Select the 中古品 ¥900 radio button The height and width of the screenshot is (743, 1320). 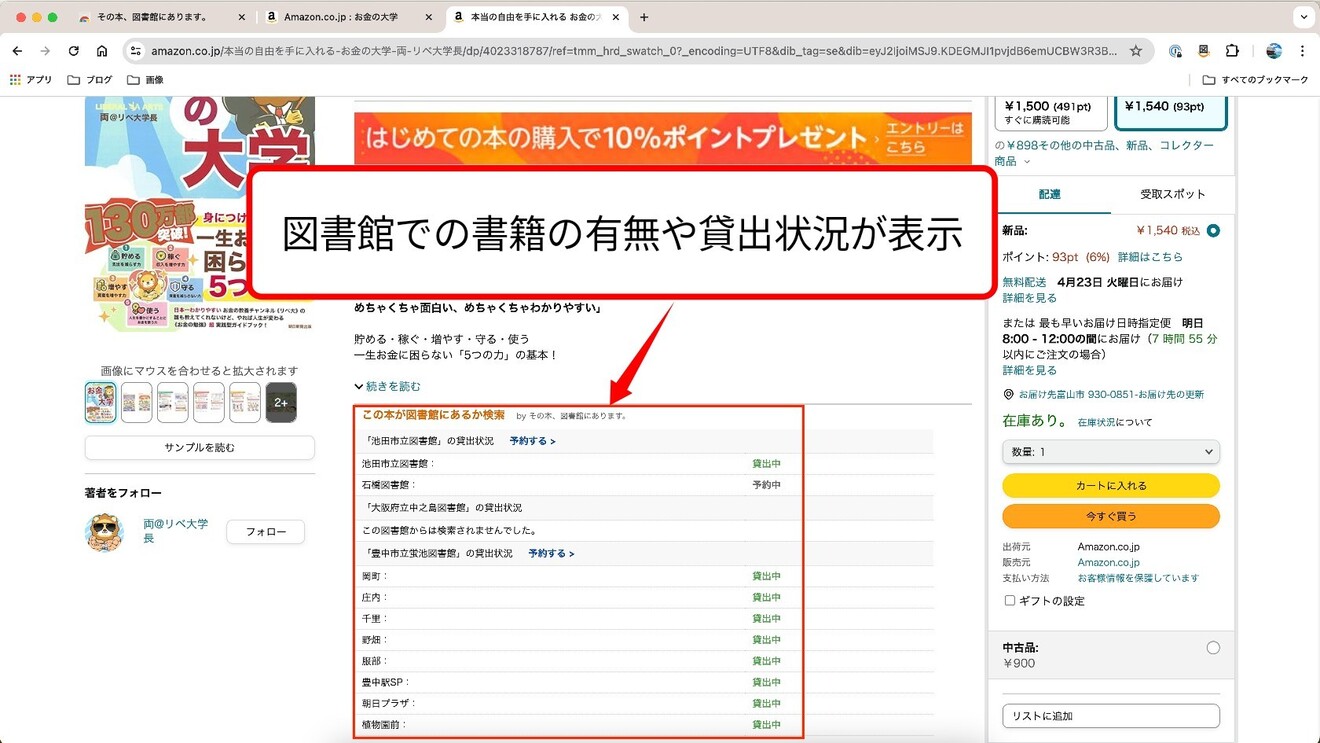pyautogui.click(x=1213, y=648)
